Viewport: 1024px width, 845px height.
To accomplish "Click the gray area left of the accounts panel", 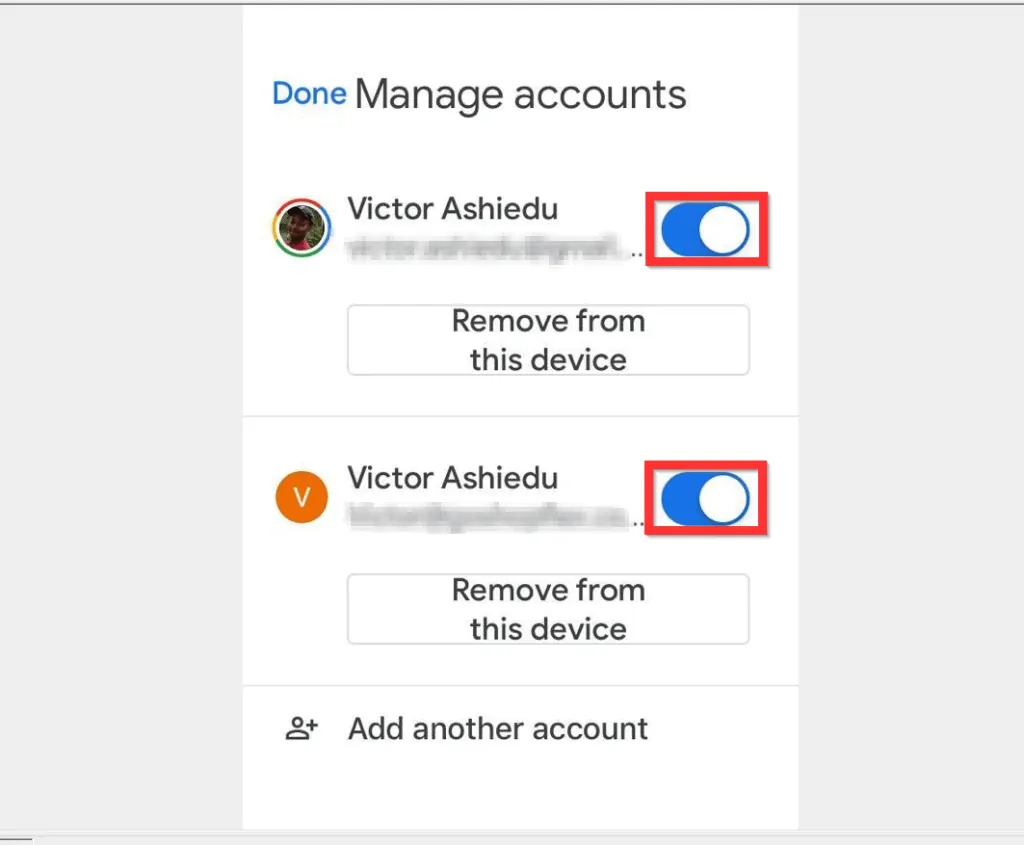I will point(120,420).
